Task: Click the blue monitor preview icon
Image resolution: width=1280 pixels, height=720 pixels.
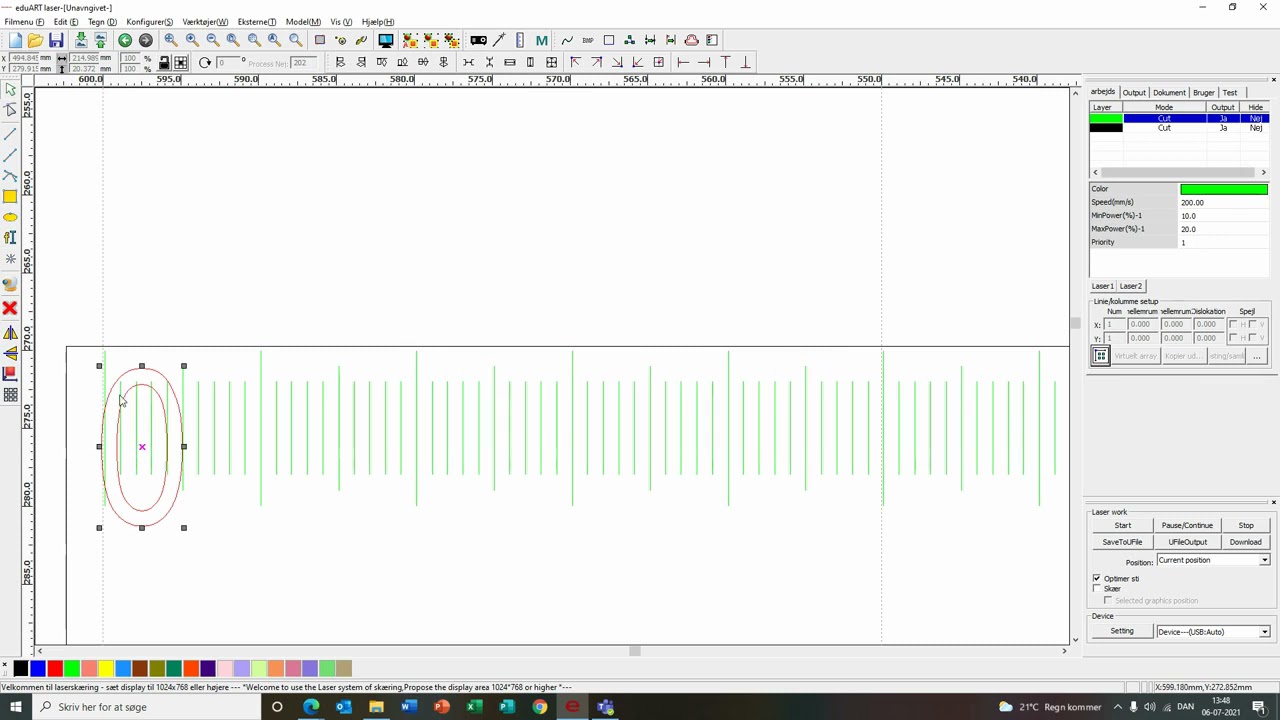Action: click(x=385, y=40)
